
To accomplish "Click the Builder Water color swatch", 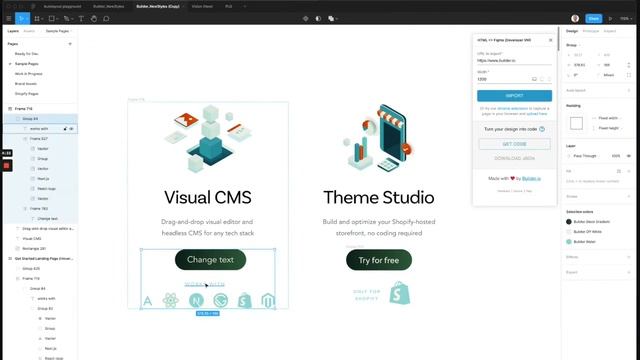I will tap(569, 242).
